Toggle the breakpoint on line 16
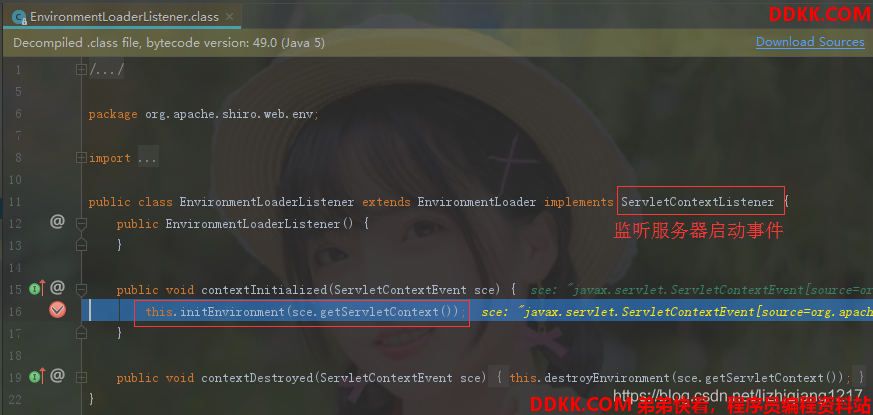The height and width of the screenshot is (415, 873). 57,310
